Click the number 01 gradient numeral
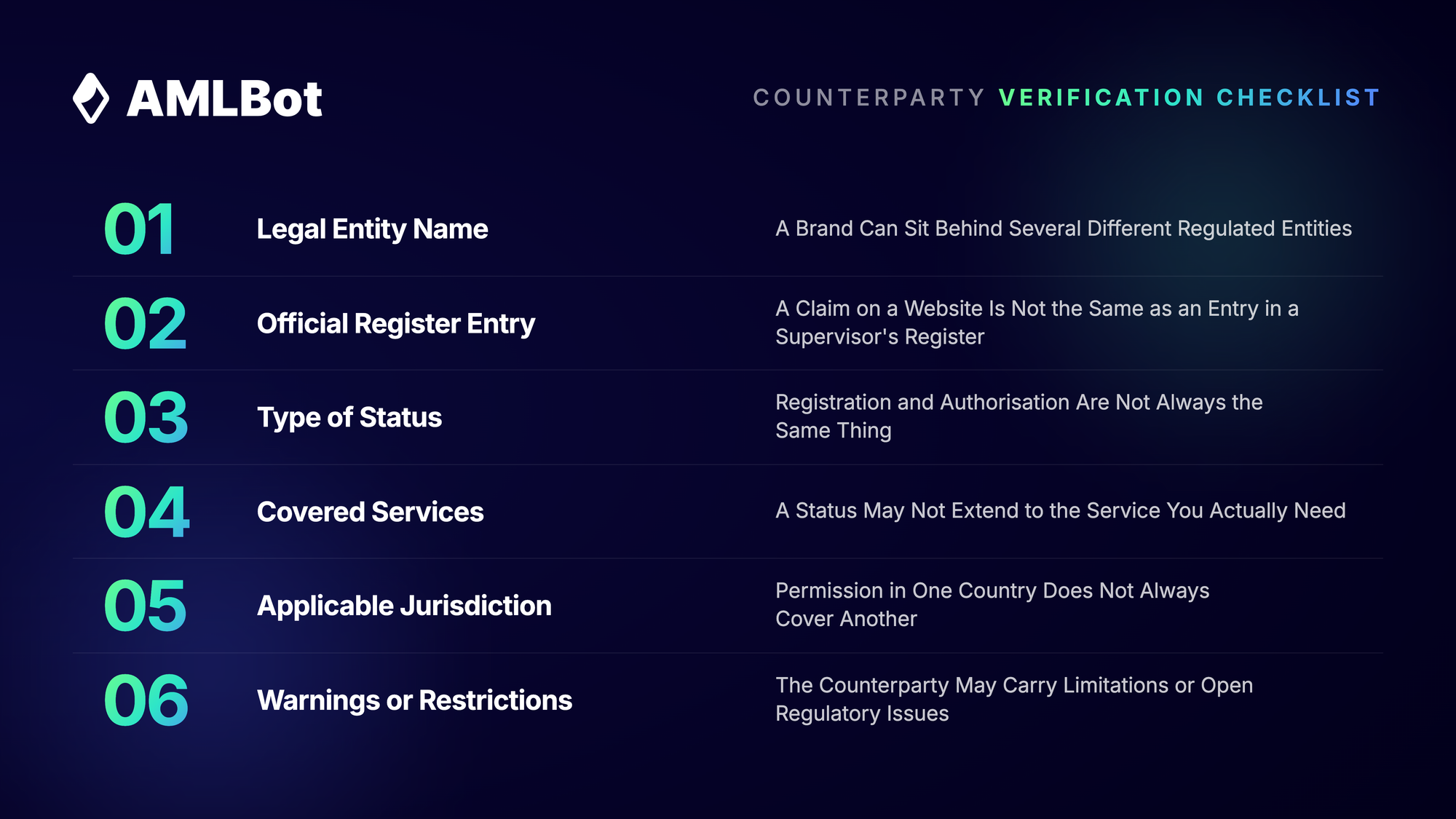 [139, 229]
